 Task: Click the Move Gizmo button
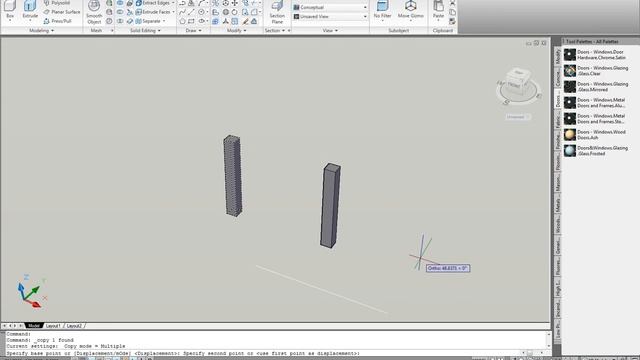point(411,10)
